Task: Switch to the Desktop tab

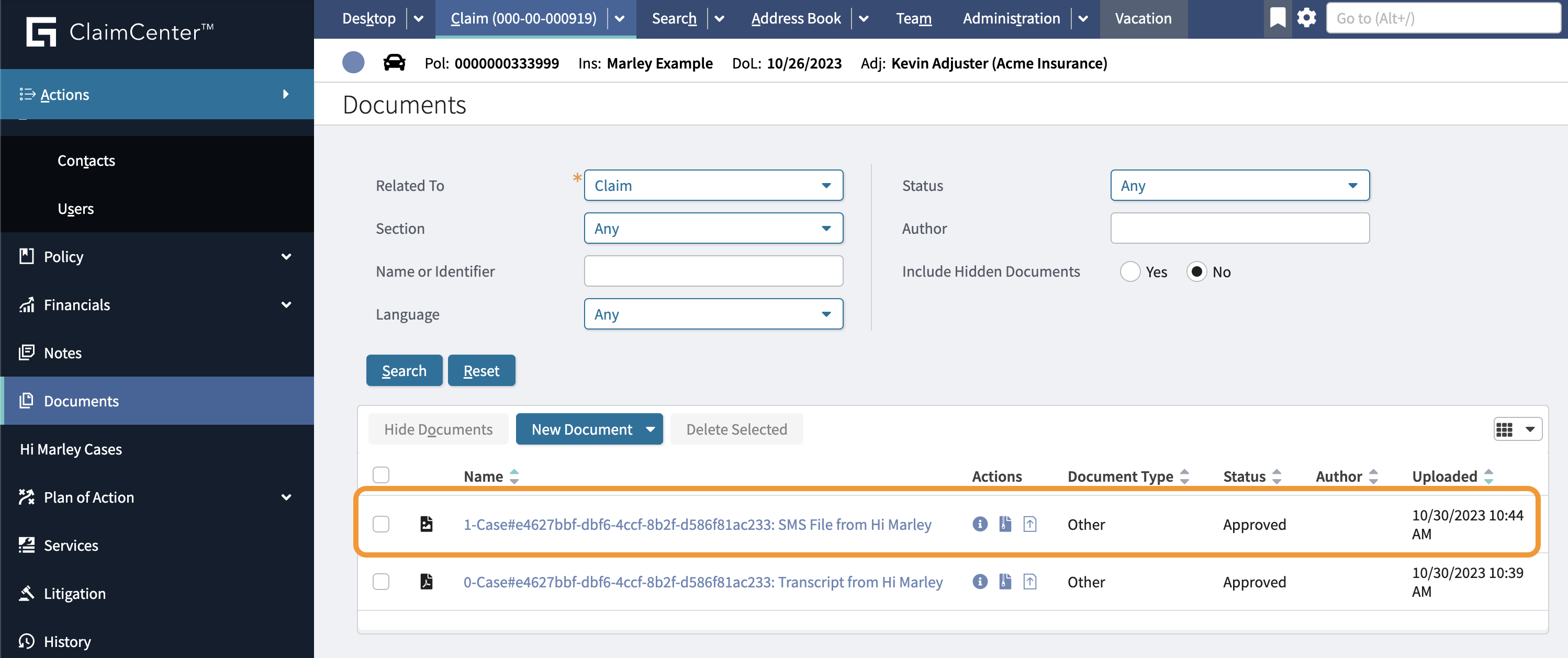Action: point(369,18)
